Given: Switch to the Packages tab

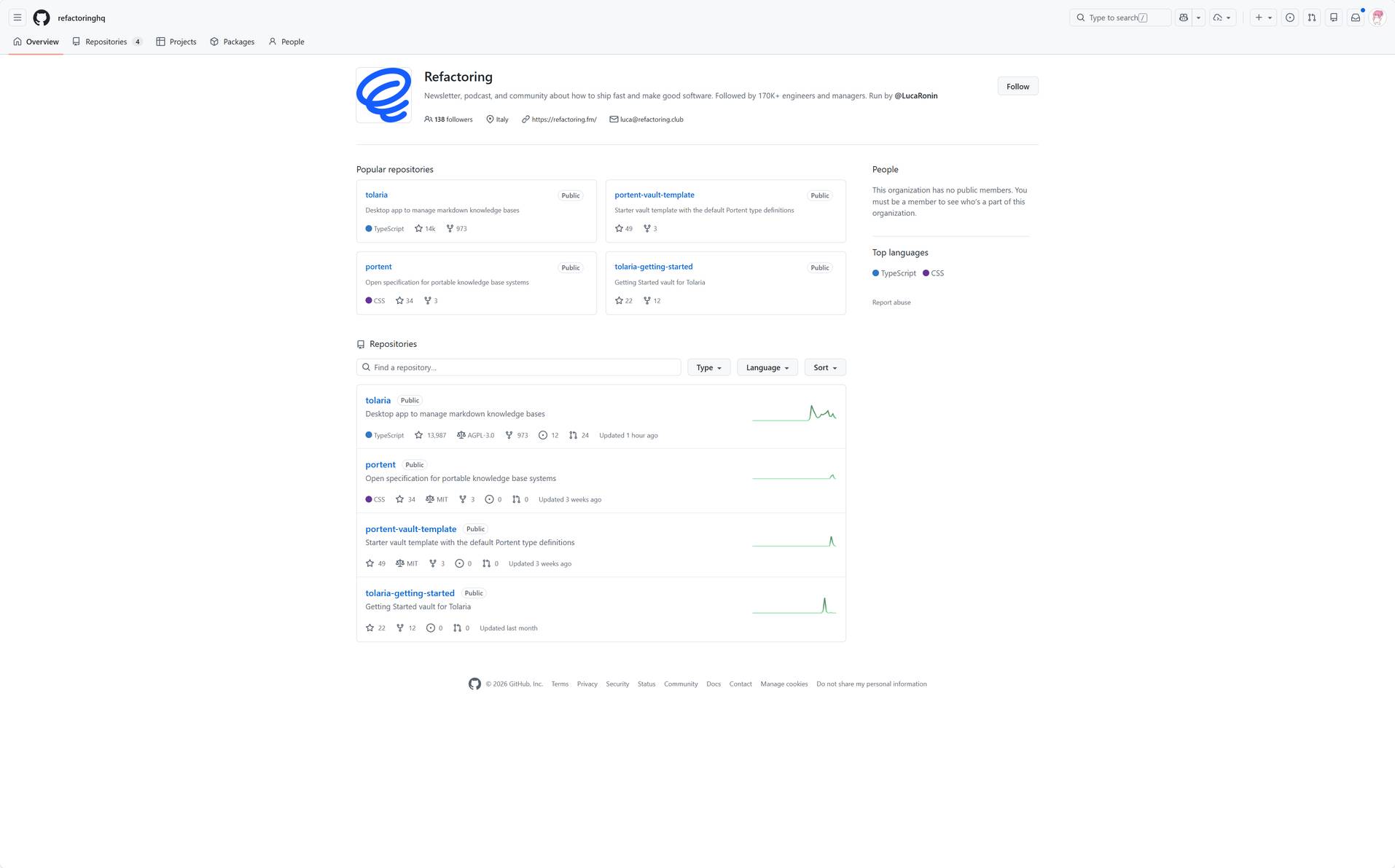Looking at the screenshot, I should [x=232, y=42].
